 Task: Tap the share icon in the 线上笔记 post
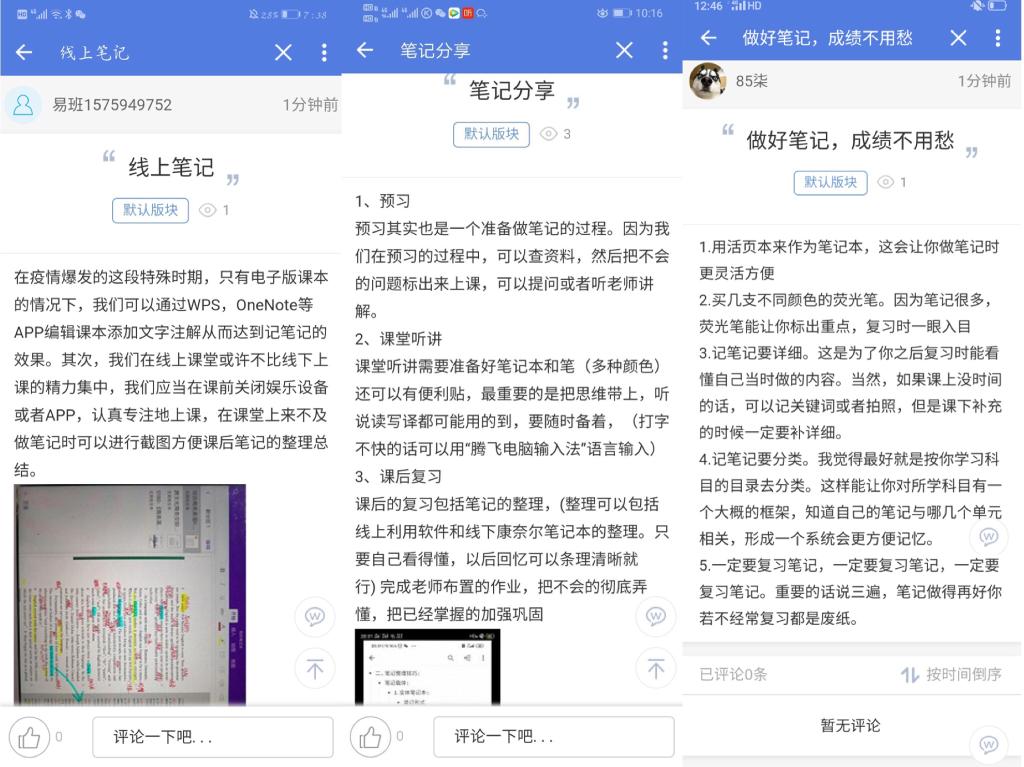click(314, 617)
